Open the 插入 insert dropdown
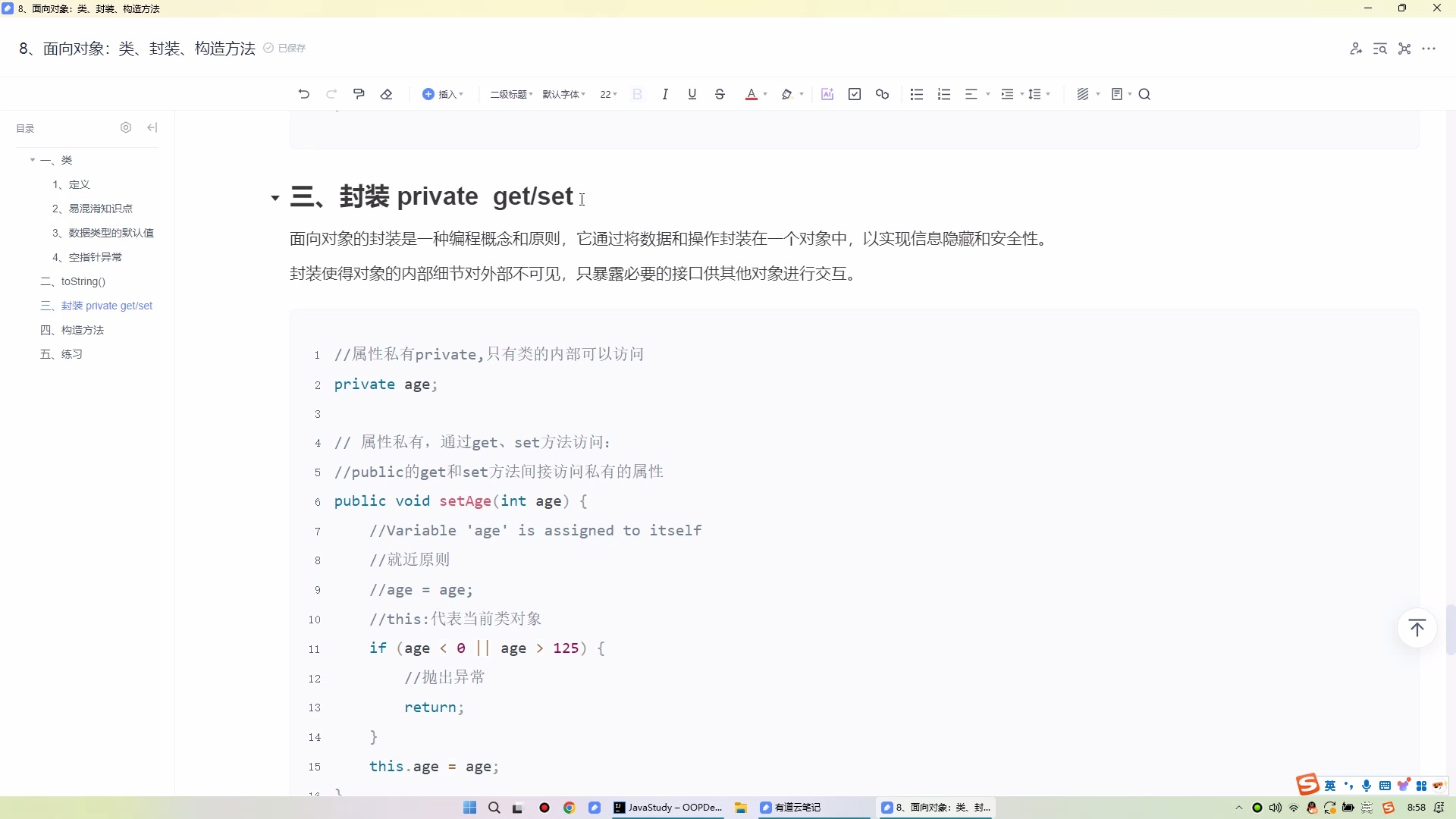1456x819 pixels. pos(444,93)
